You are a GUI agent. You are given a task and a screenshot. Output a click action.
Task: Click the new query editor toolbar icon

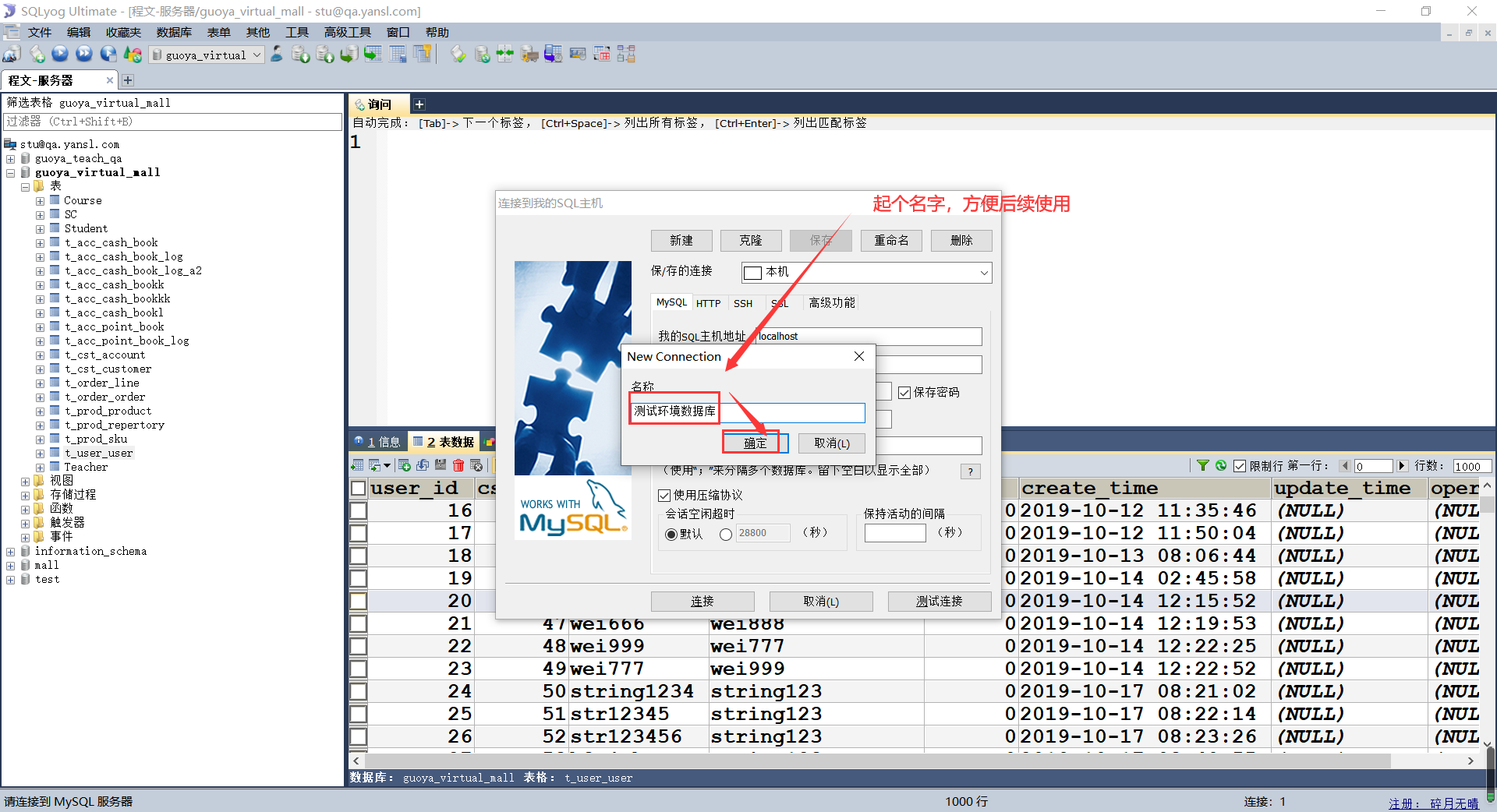coord(37,54)
